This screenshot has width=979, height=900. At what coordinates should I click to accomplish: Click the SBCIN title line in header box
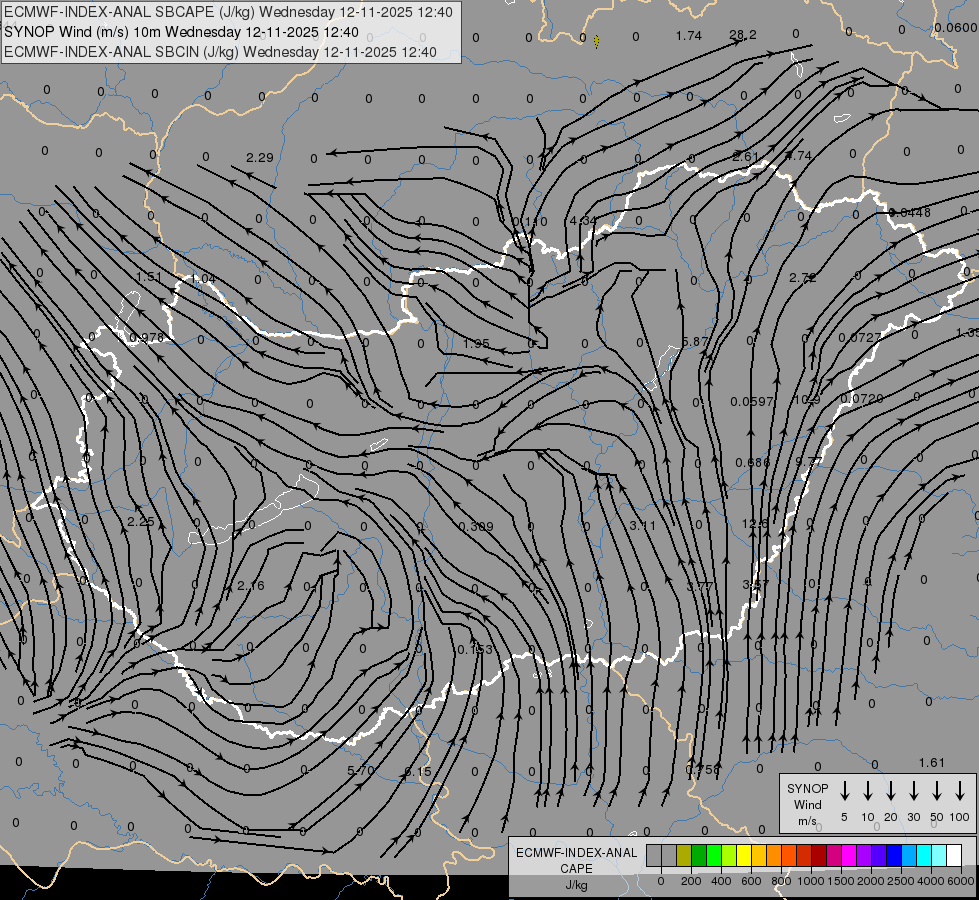coord(220,52)
